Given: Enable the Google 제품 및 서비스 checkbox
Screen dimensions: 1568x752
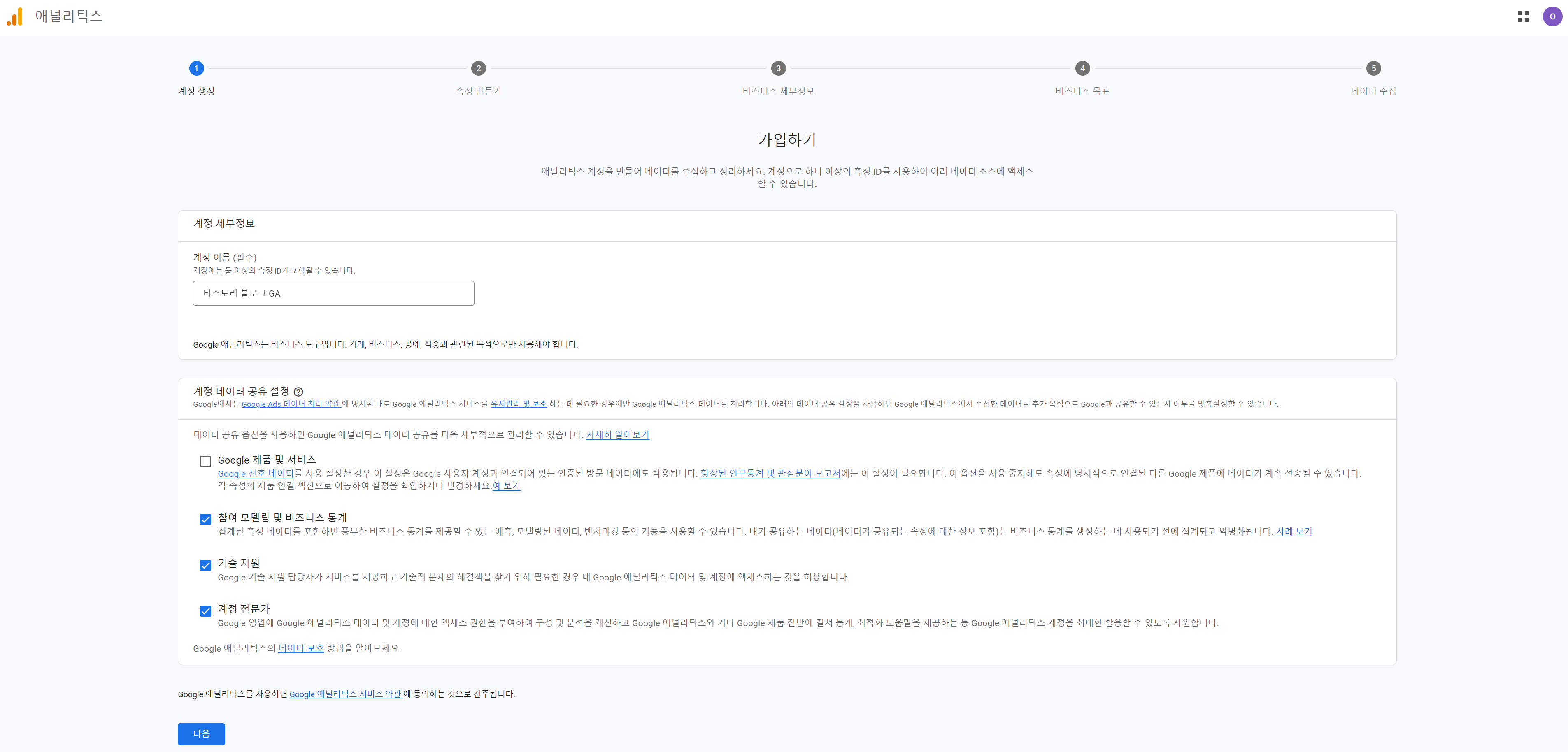Looking at the screenshot, I should 206,461.
